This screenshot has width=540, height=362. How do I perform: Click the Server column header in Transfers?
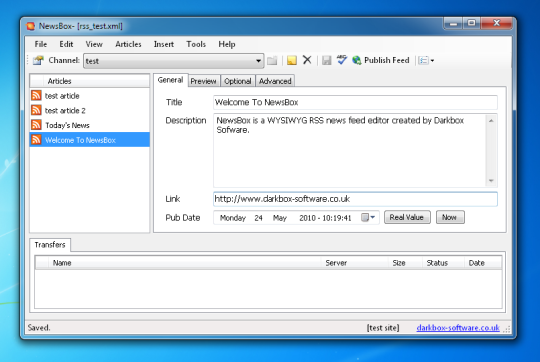[x=355, y=263]
